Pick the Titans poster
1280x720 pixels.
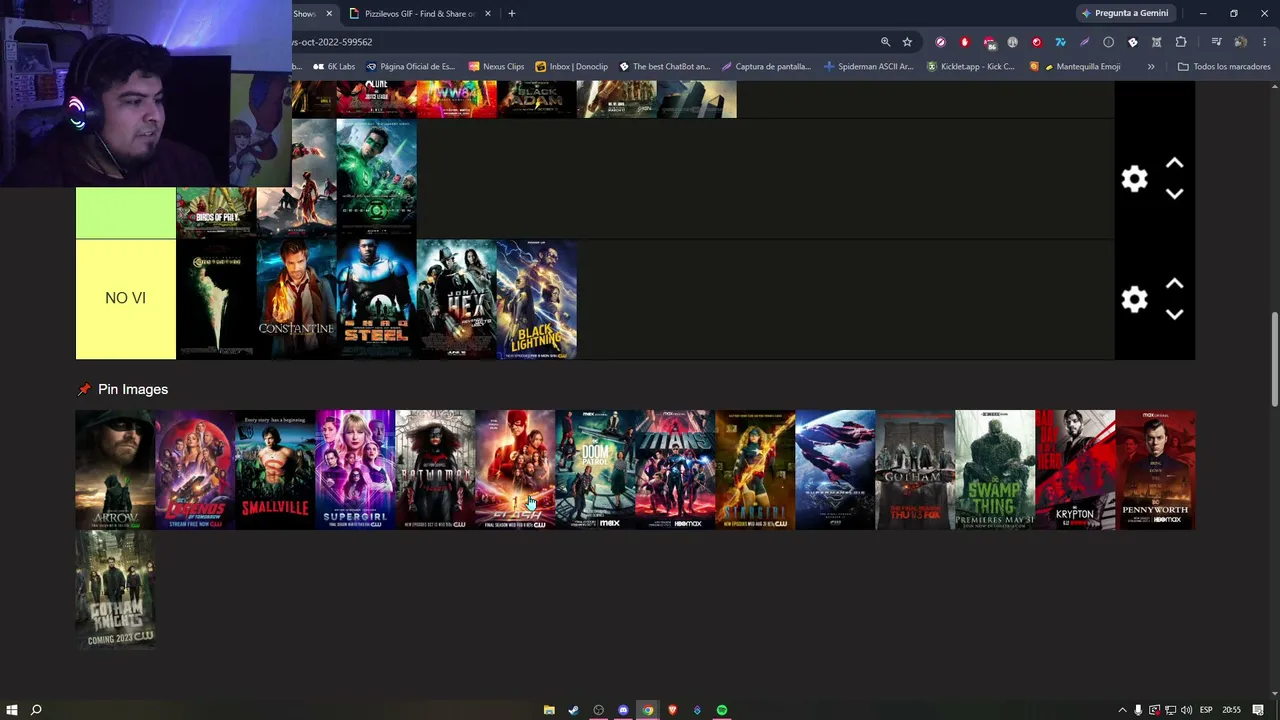(x=675, y=470)
